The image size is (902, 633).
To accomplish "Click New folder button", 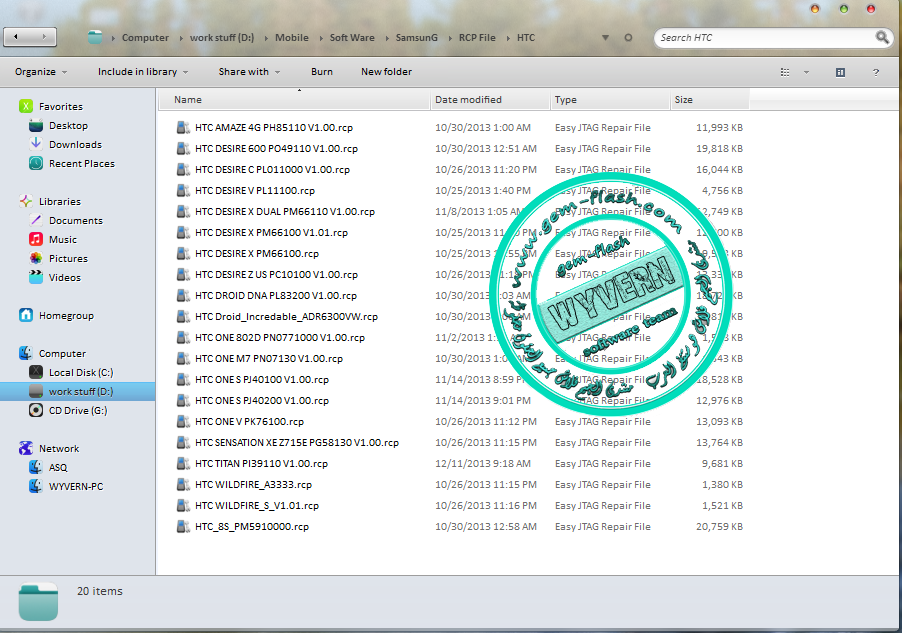I will (x=387, y=72).
